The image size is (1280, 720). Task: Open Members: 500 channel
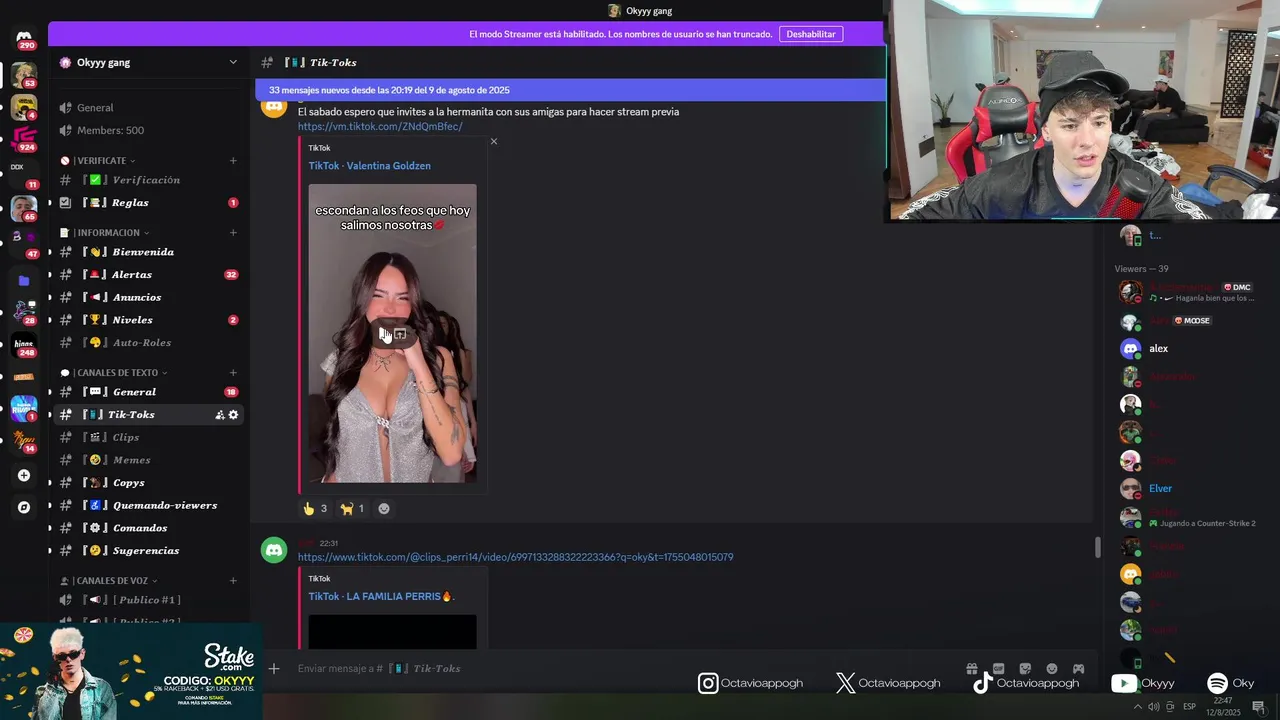pos(148,130)
